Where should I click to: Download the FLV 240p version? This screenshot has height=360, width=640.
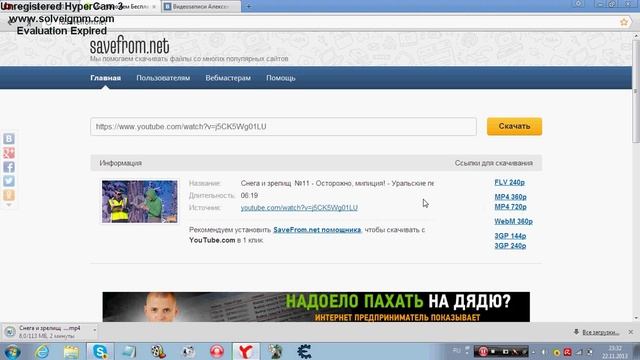(x=509, y=182)
